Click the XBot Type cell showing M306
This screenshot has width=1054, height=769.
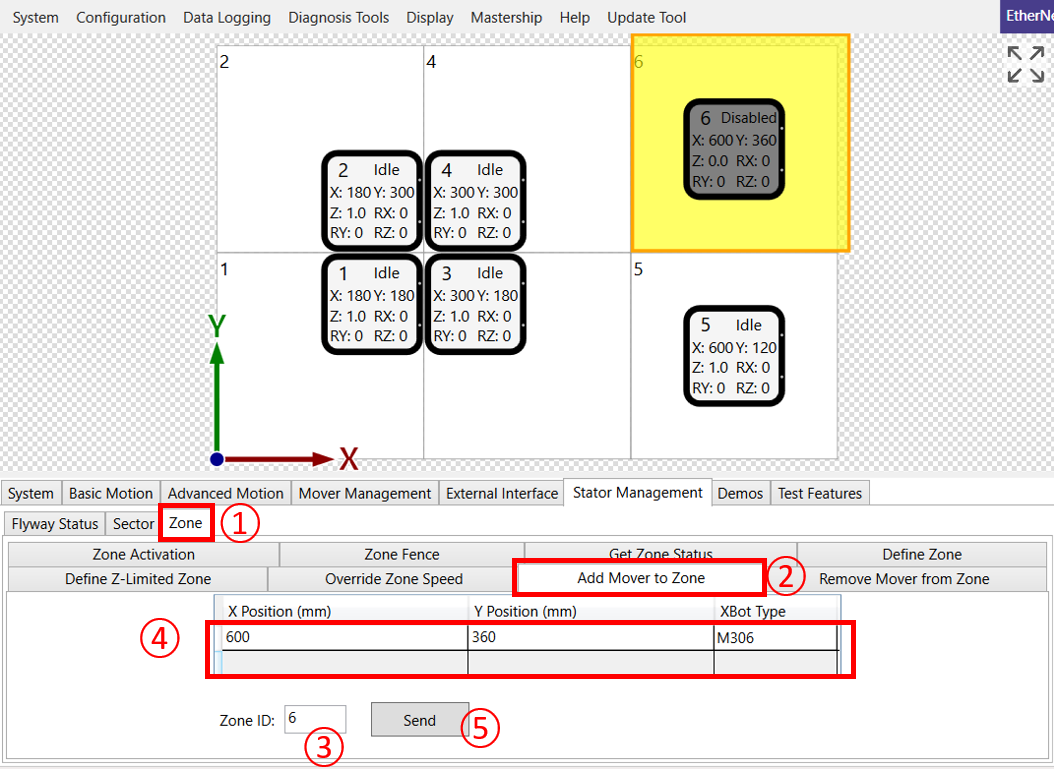point(775,637)
